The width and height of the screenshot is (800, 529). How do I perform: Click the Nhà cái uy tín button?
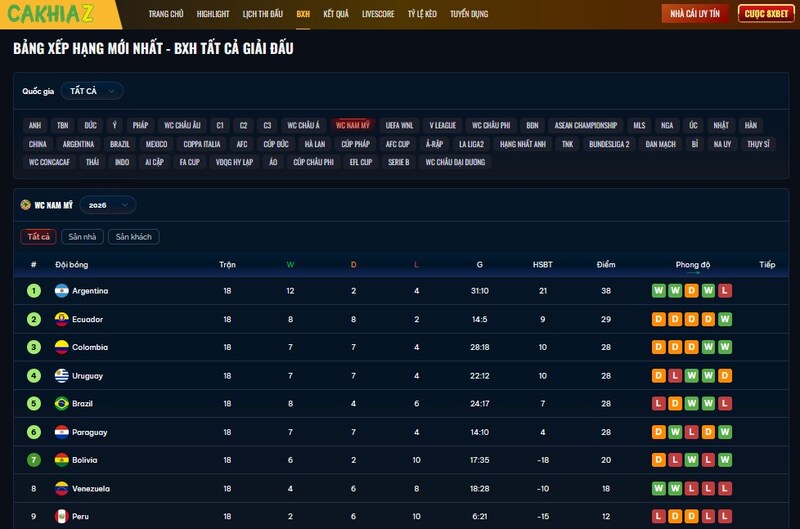pos(696,14)
